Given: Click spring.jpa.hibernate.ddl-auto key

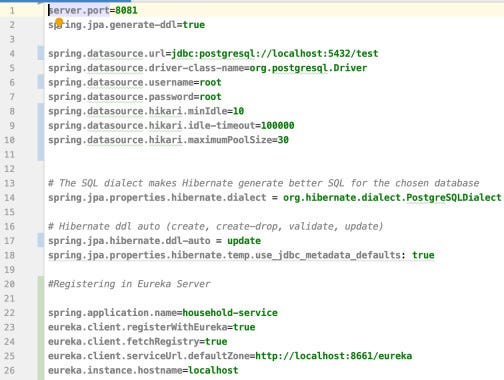Looking at the screenshot, I should coord(129,241).
